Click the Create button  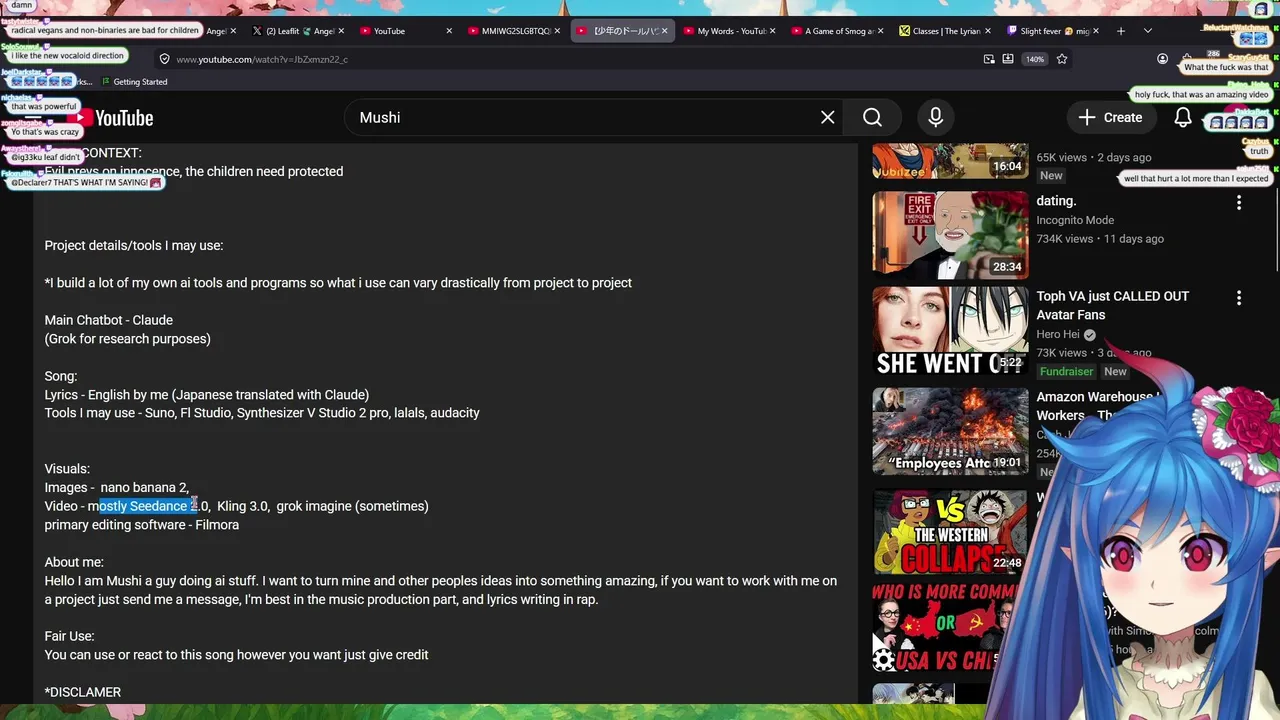(1110, 118)
